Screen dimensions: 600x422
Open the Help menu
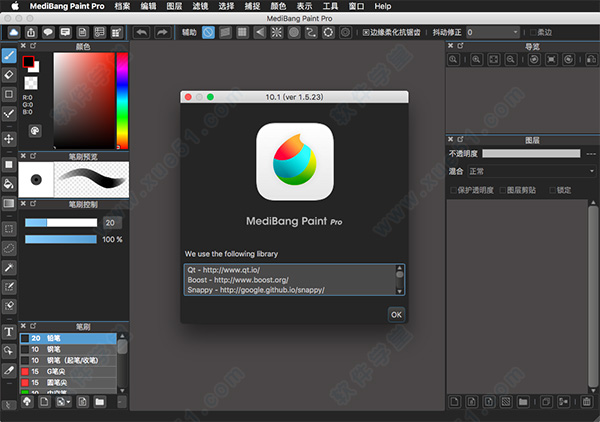pyautogui.click(x=383, y=6)
